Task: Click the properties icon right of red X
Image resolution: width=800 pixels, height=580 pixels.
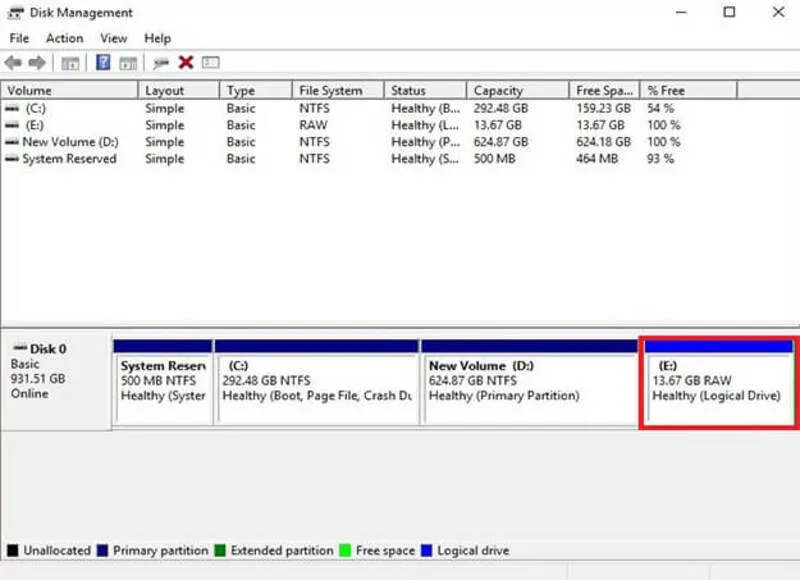Action: pos(210,63)
